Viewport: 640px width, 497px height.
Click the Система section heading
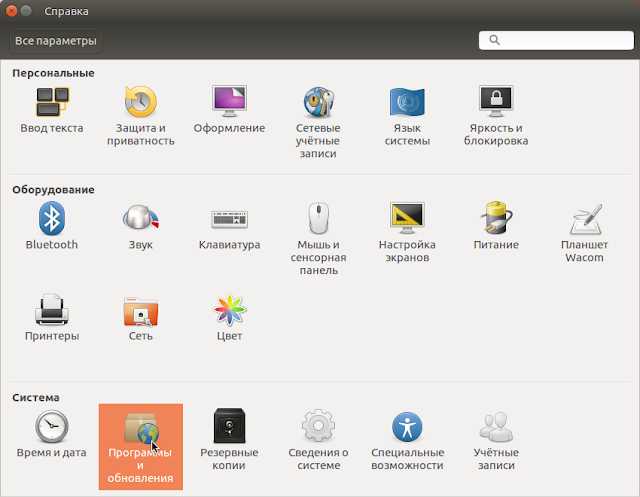tap(36, 397)
